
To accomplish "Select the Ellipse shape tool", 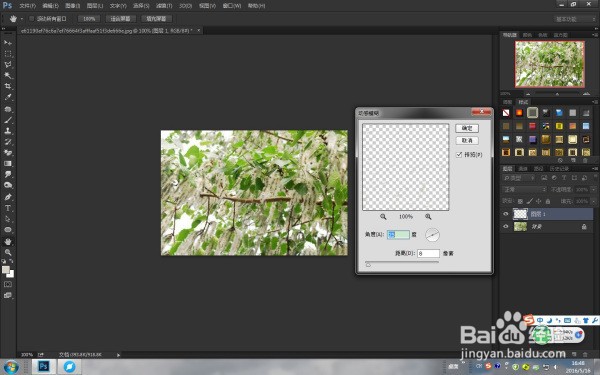I will 8,230.
